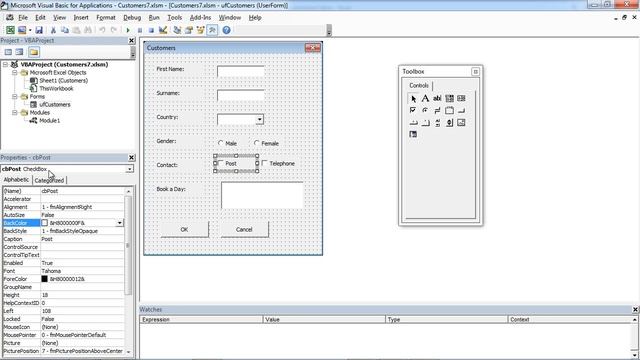Select the TabStrip tool in Toolbox
Viewport: 640px width, 360px height.
click(x=413, y=122)
